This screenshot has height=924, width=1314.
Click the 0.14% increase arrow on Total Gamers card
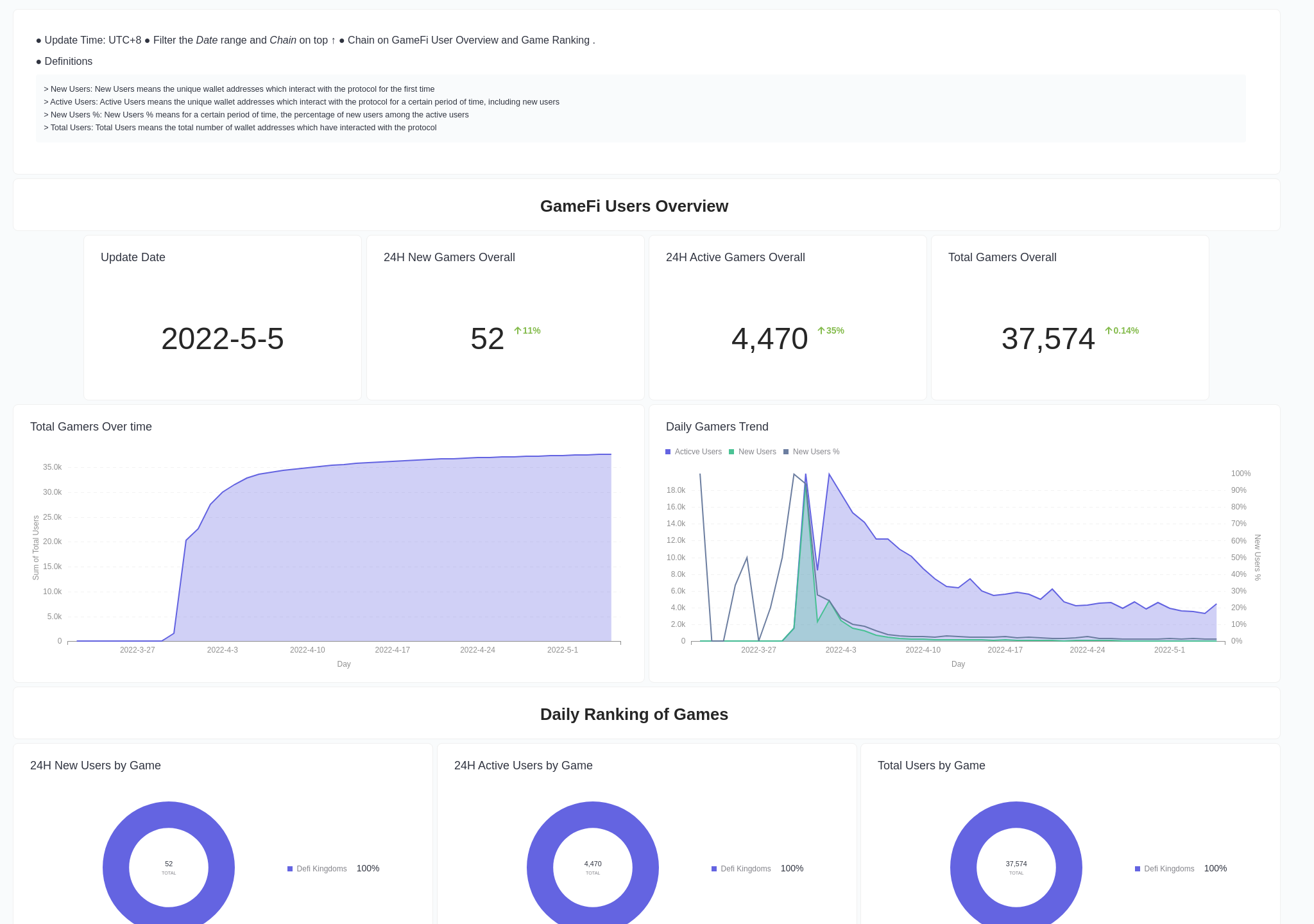(1108, 330)
